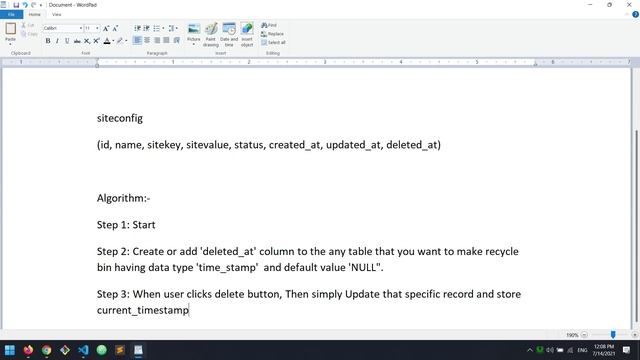Apply the font text color button
This screenshot has height=360, width=640.
click(107, 41)
